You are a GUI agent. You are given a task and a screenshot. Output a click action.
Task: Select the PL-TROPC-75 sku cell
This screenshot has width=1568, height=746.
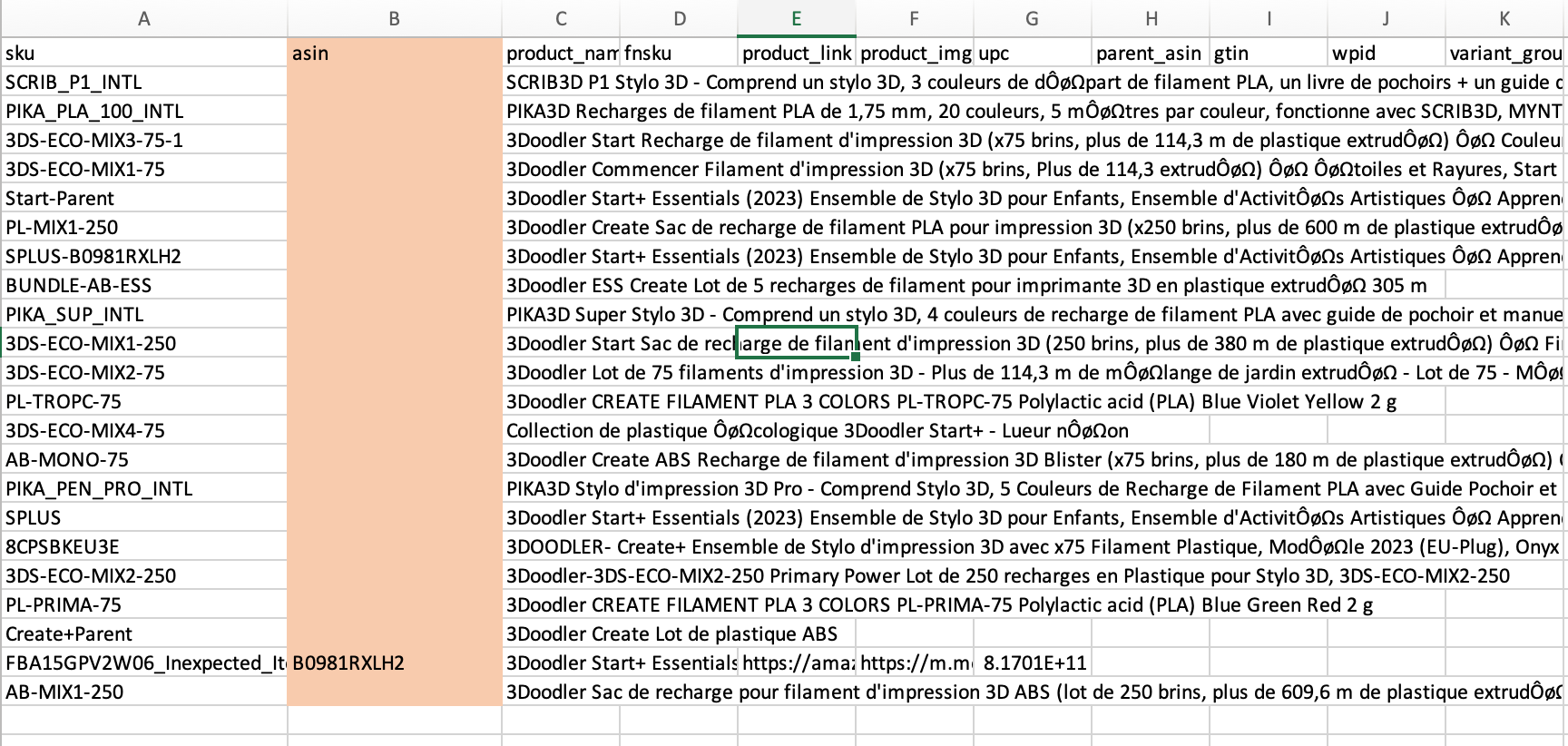[143, 402]
